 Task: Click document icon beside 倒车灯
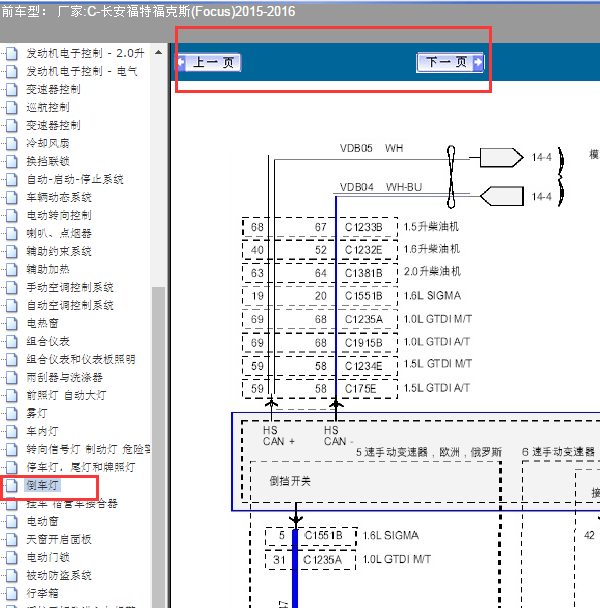pyautogui.click(x=12, y=485)
